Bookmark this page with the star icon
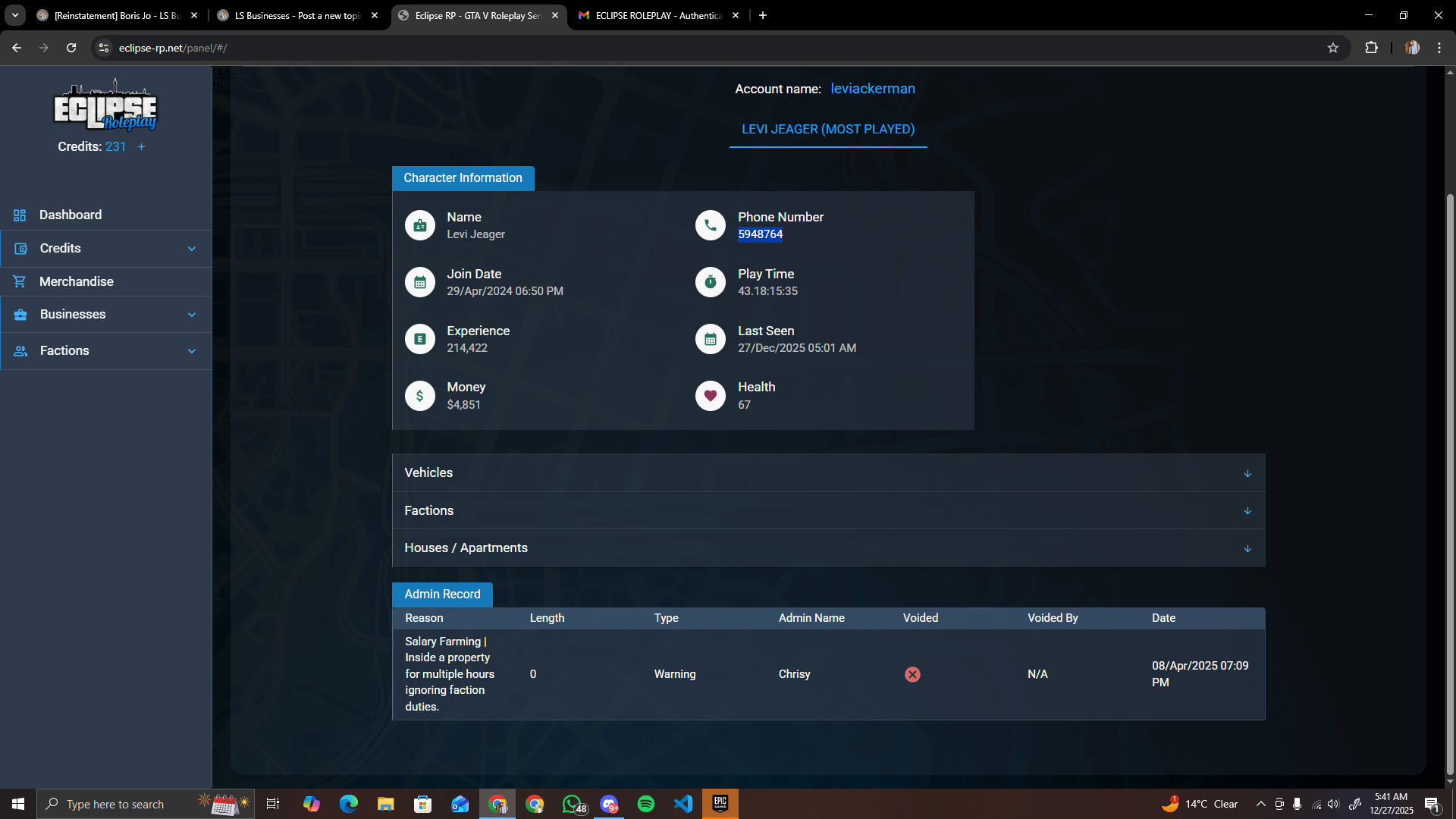This screenshot has width=1456, height=819. click(x=1333, y=48)
